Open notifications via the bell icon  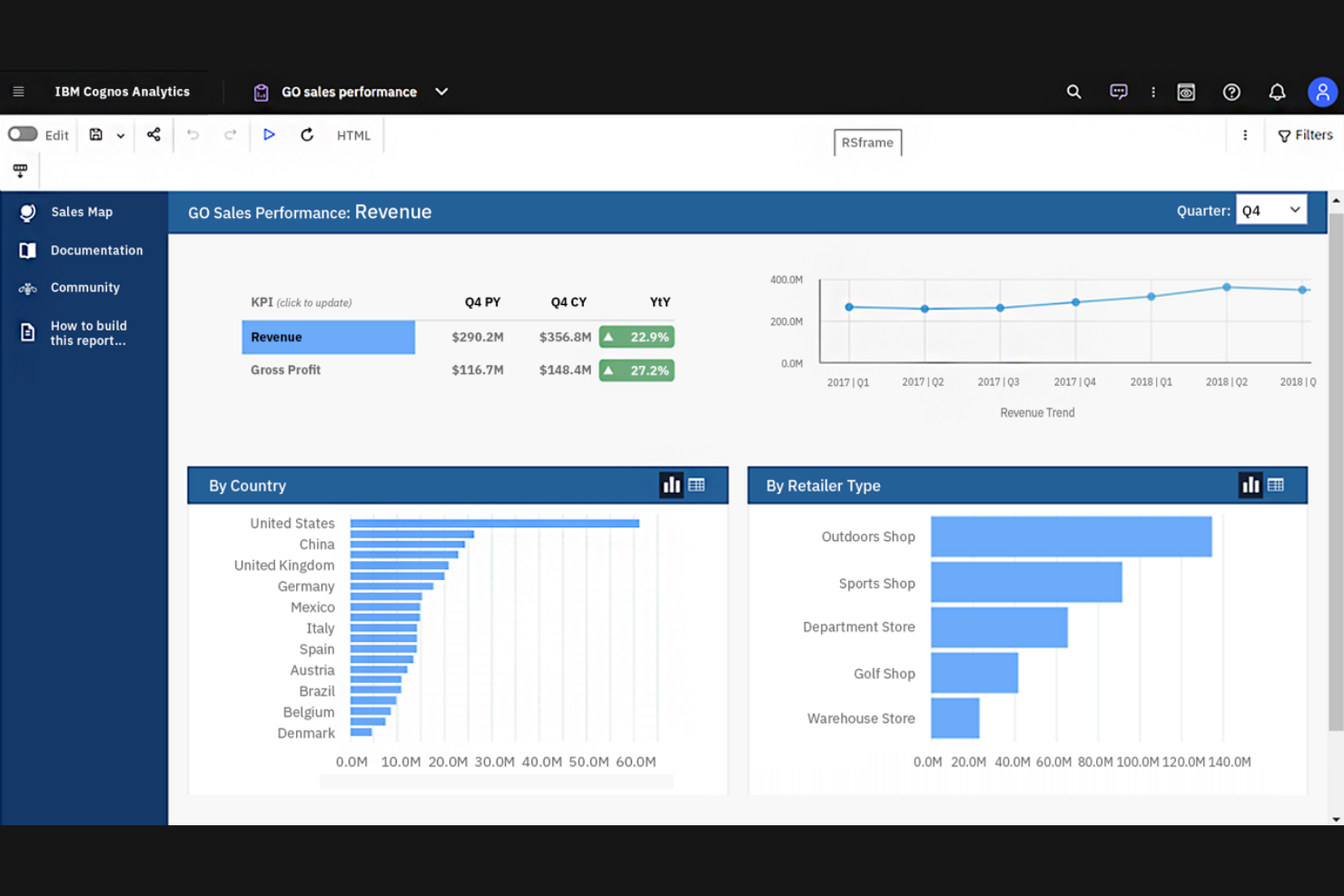(1277, 92)
